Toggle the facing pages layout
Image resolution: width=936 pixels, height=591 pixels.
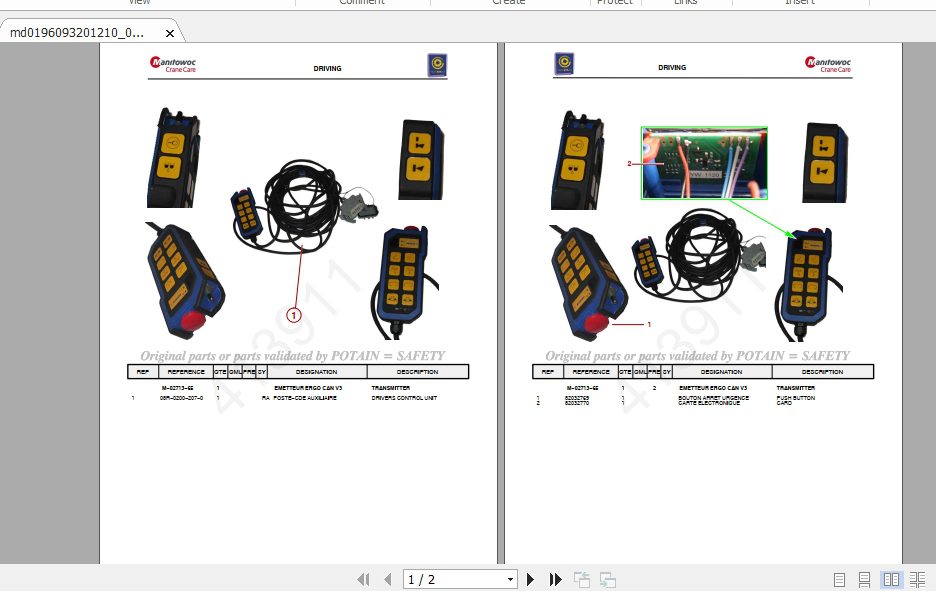pyautogui.click(x=891, y=580)
